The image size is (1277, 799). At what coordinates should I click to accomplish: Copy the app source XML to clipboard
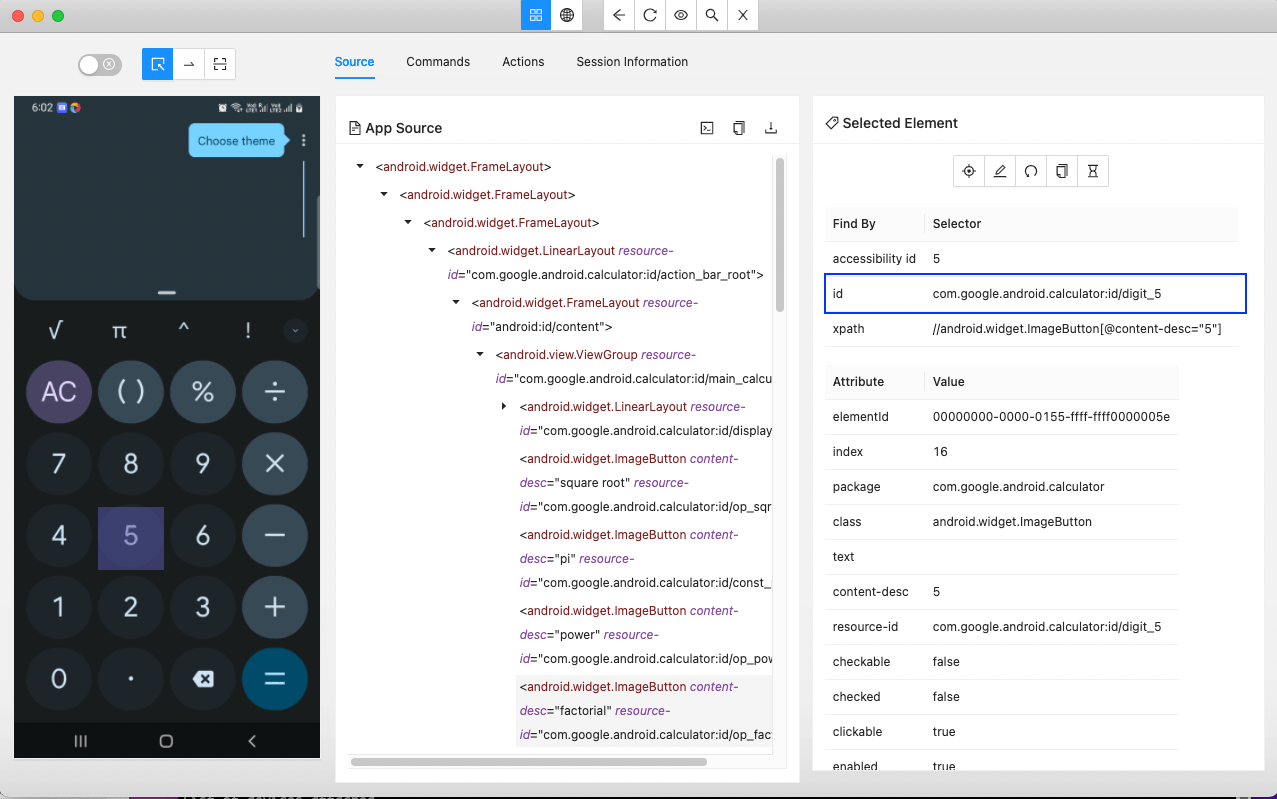(738, 128)
